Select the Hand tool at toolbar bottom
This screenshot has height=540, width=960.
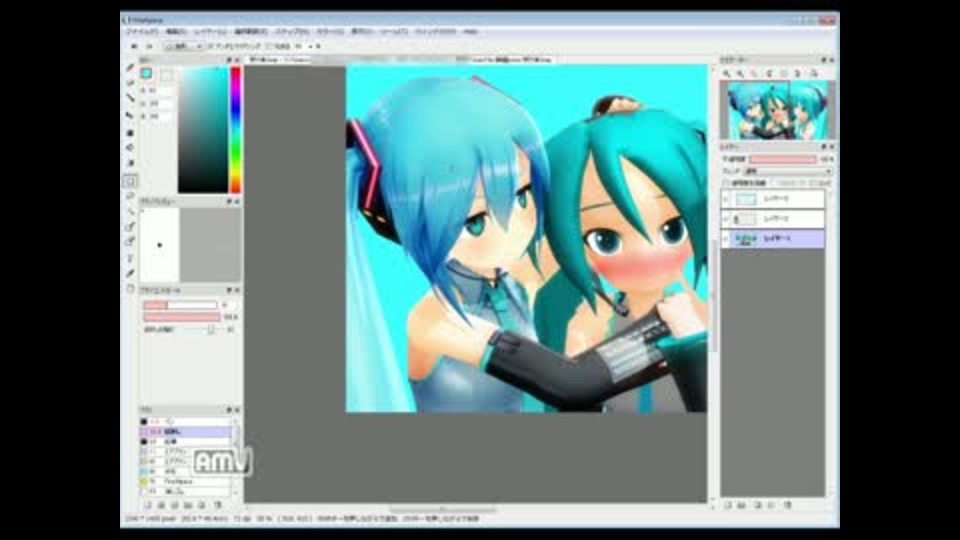[130, 288]
